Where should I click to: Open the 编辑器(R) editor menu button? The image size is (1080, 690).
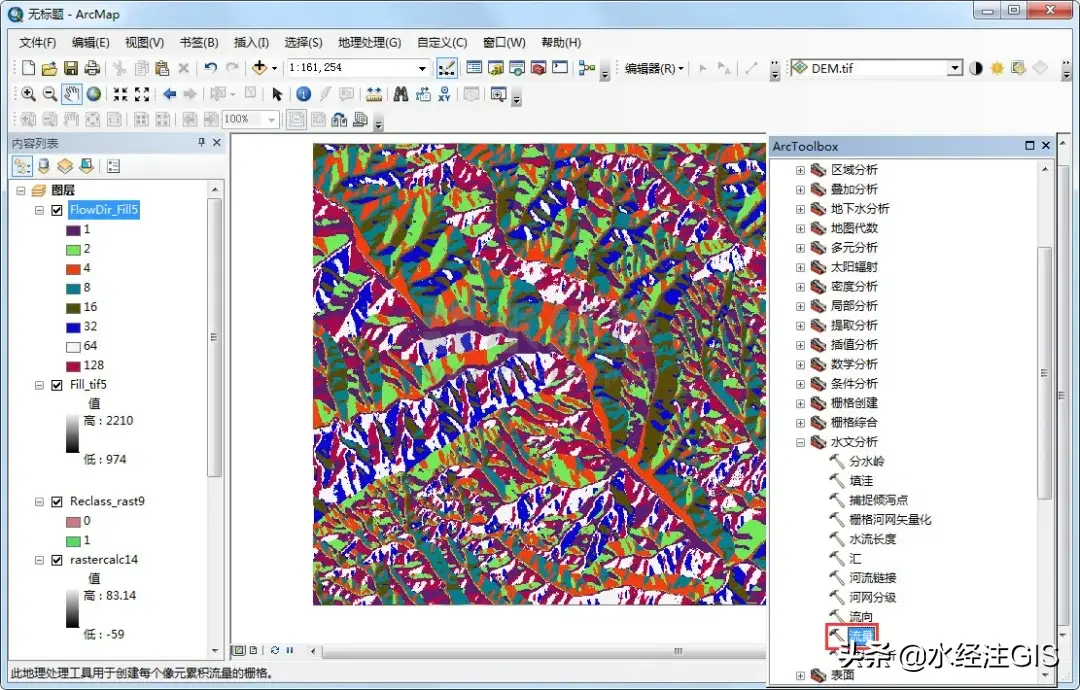[654, 68]
